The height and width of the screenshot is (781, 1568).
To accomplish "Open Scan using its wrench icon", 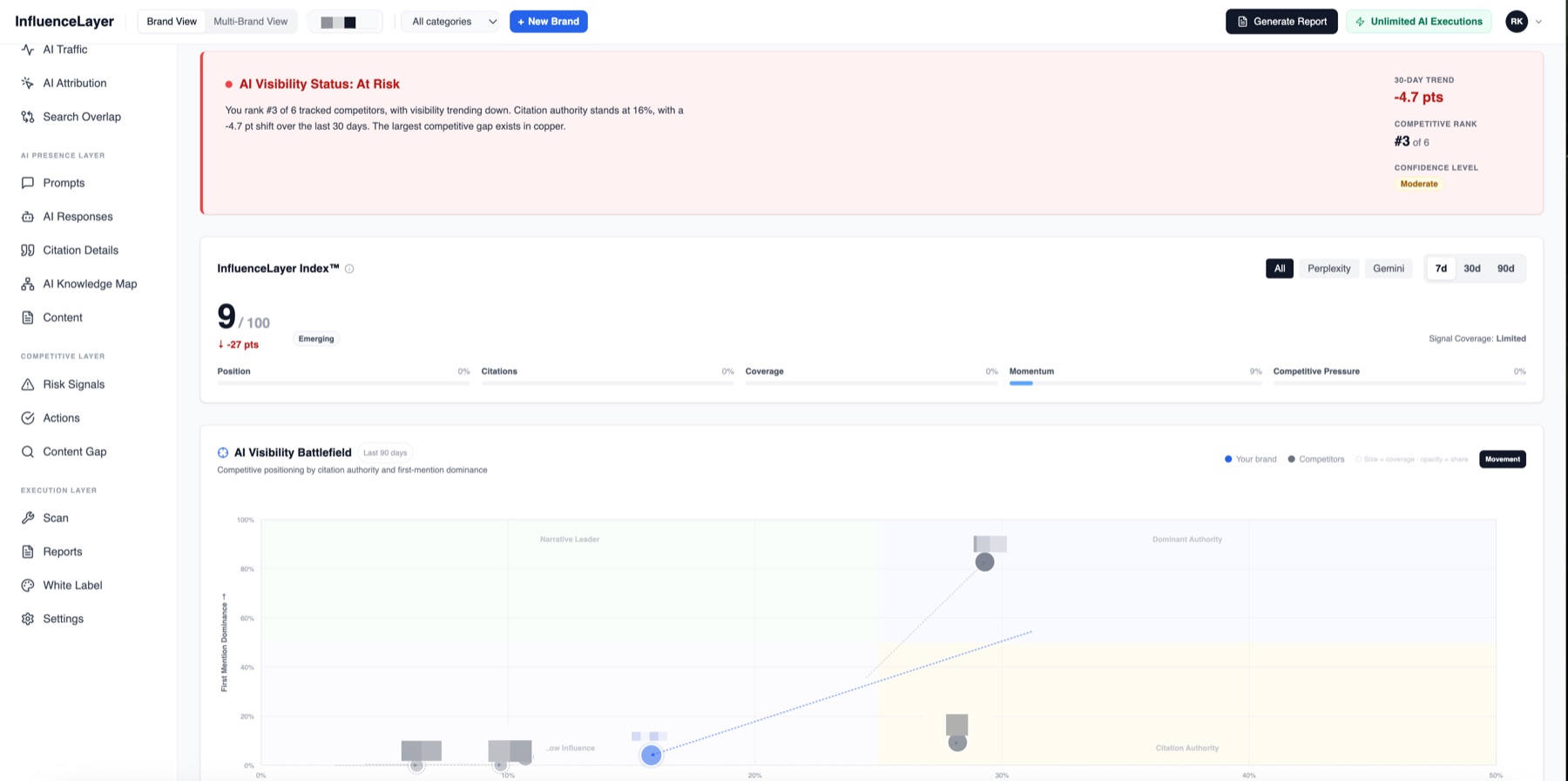I will 28,518.
